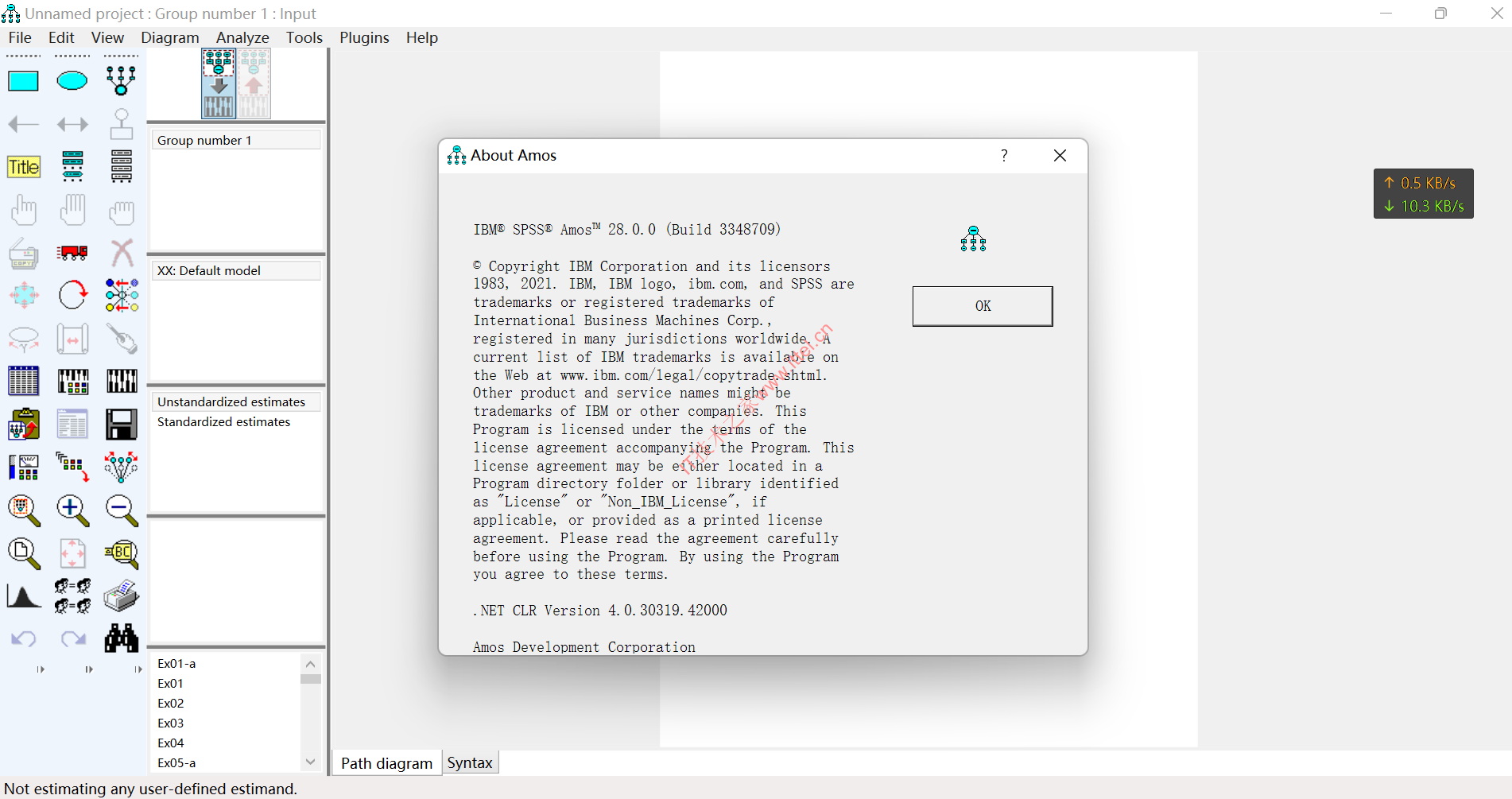Click calculate estimates abacus icon
The width and height of the screenshot is (1512, 799).
click(121, 381)
